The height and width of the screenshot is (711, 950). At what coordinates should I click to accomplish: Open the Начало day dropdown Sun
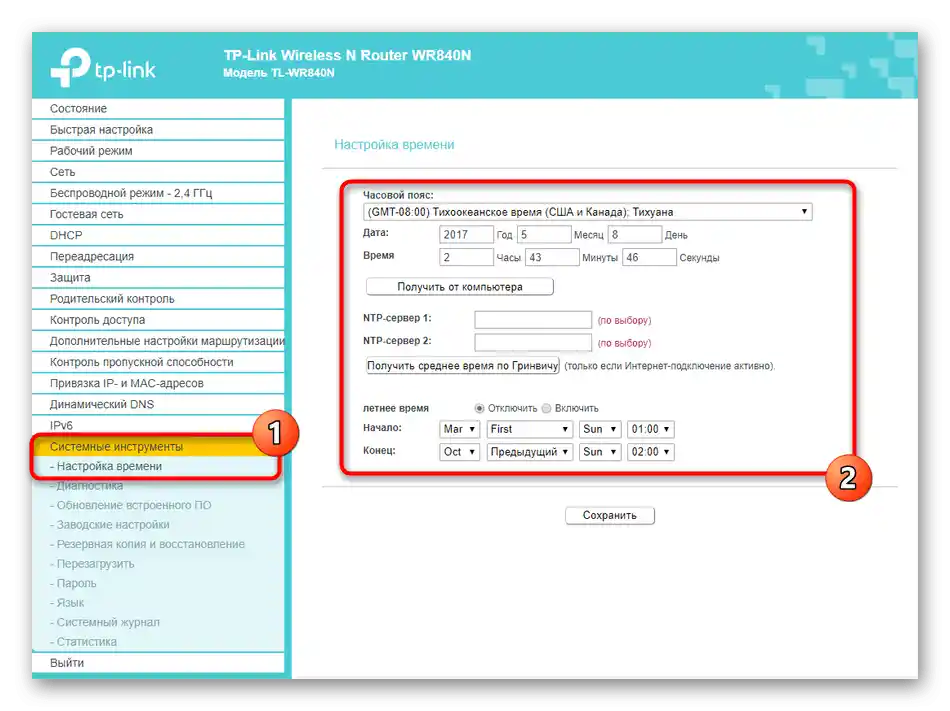[x=600, y=429]
